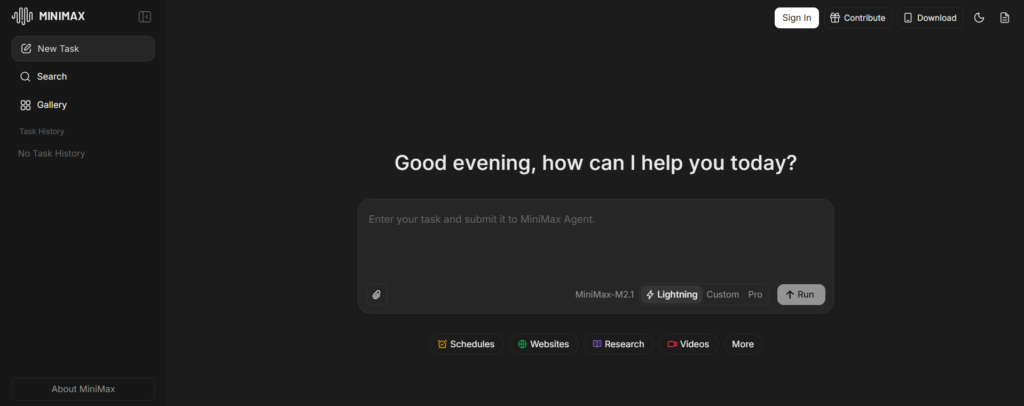Switch to Custom mode

tap(722, 295)
